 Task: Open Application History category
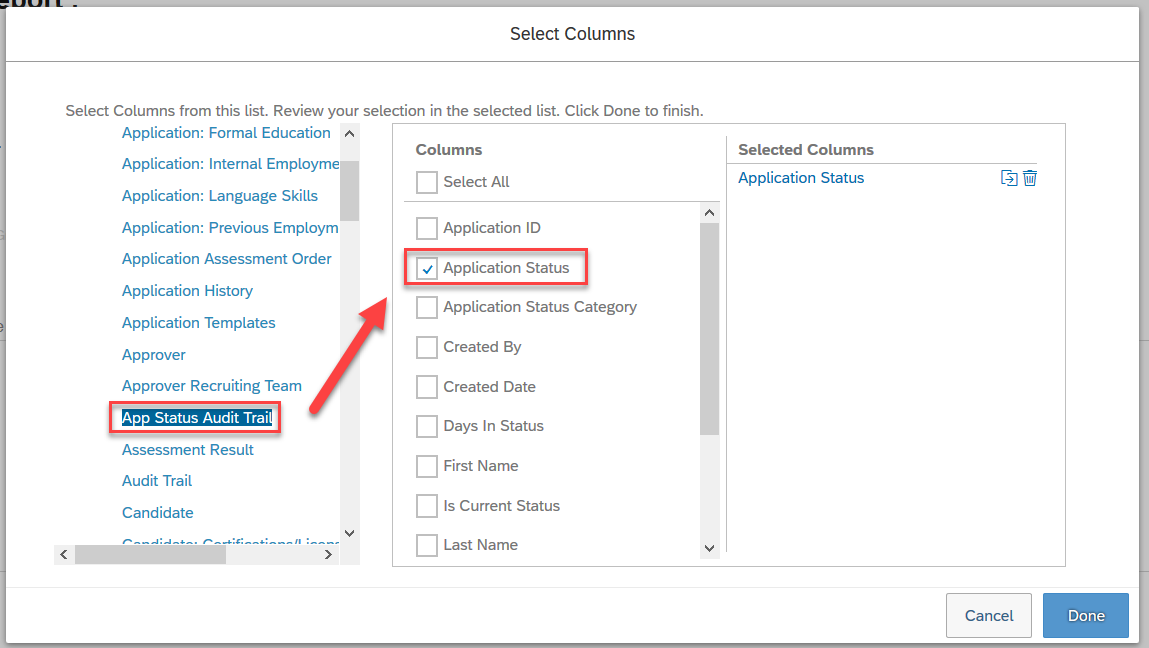pyautogui.click(x=188, y=291)
